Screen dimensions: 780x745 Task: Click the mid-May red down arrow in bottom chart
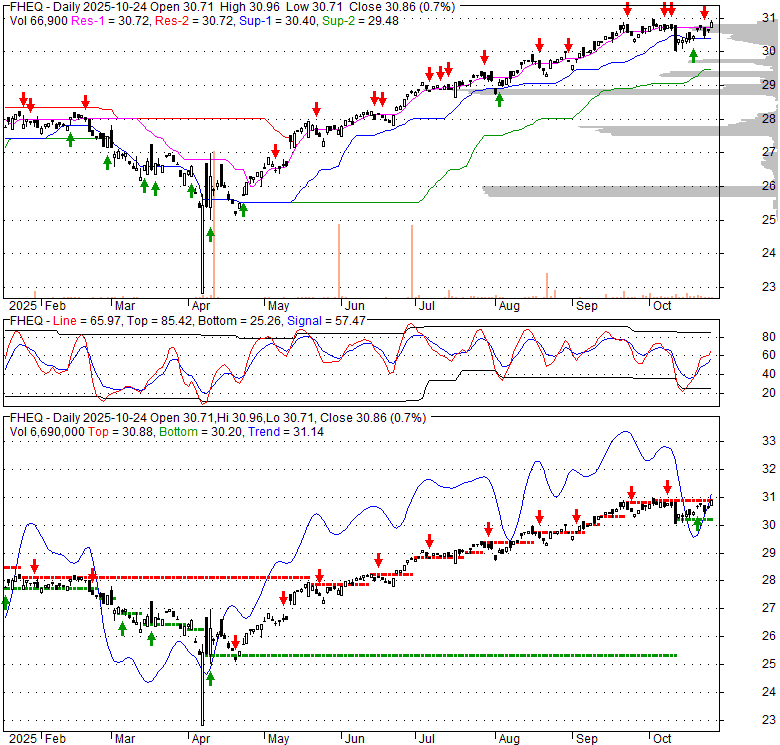click(320, 576)
